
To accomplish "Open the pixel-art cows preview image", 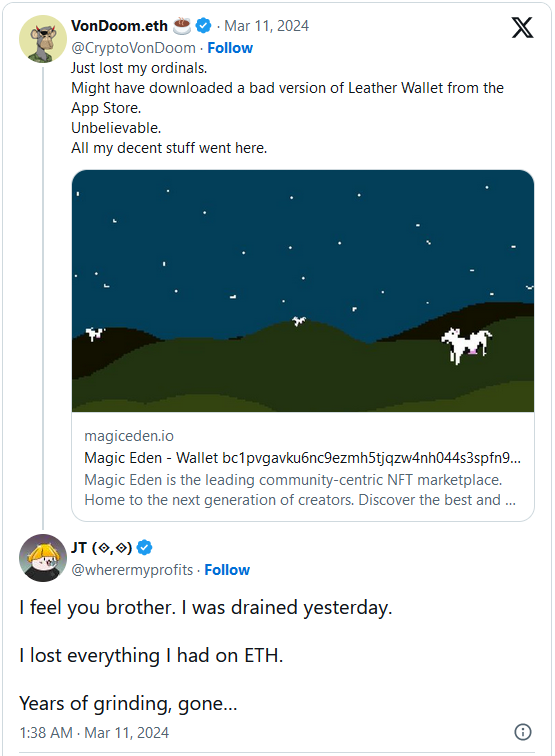I will point(303,291).
